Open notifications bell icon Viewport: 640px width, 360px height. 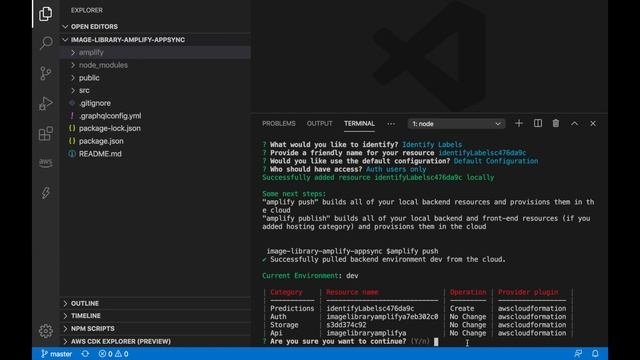click(x=595, y=354)
